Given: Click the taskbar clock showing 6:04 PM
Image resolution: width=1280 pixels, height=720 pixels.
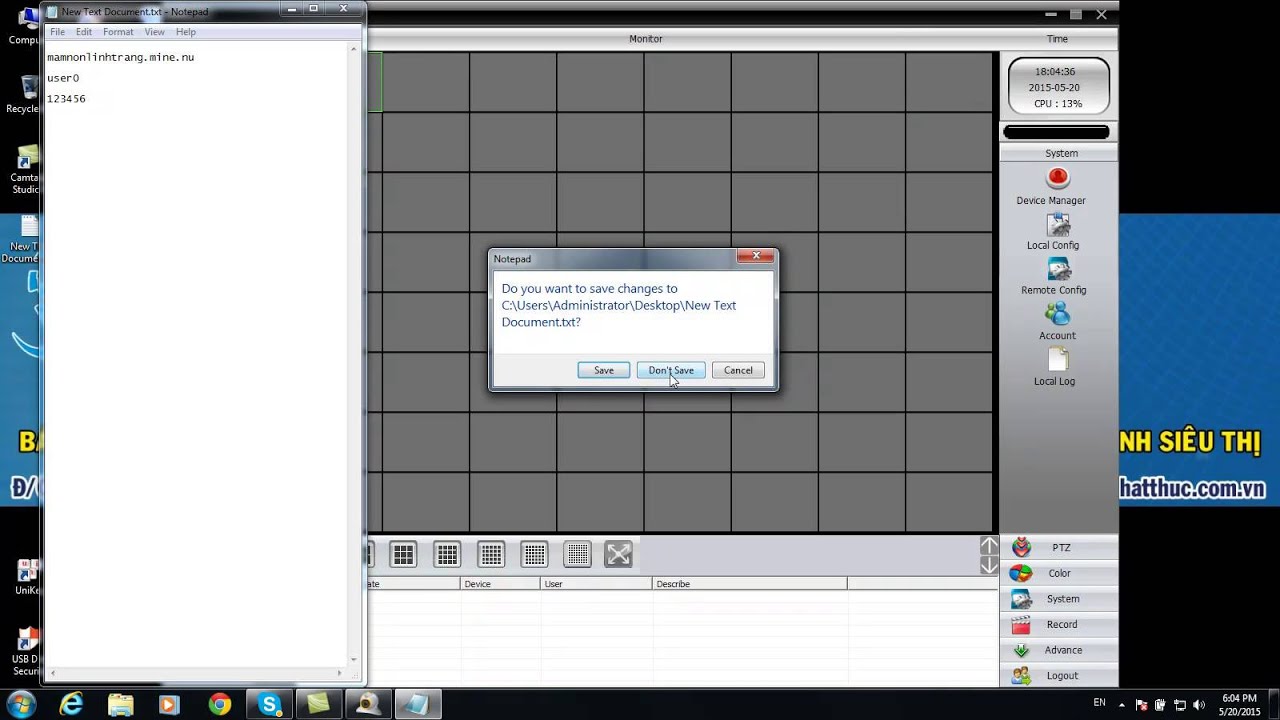Looking at the screenshot, I should click(1239, 704).
